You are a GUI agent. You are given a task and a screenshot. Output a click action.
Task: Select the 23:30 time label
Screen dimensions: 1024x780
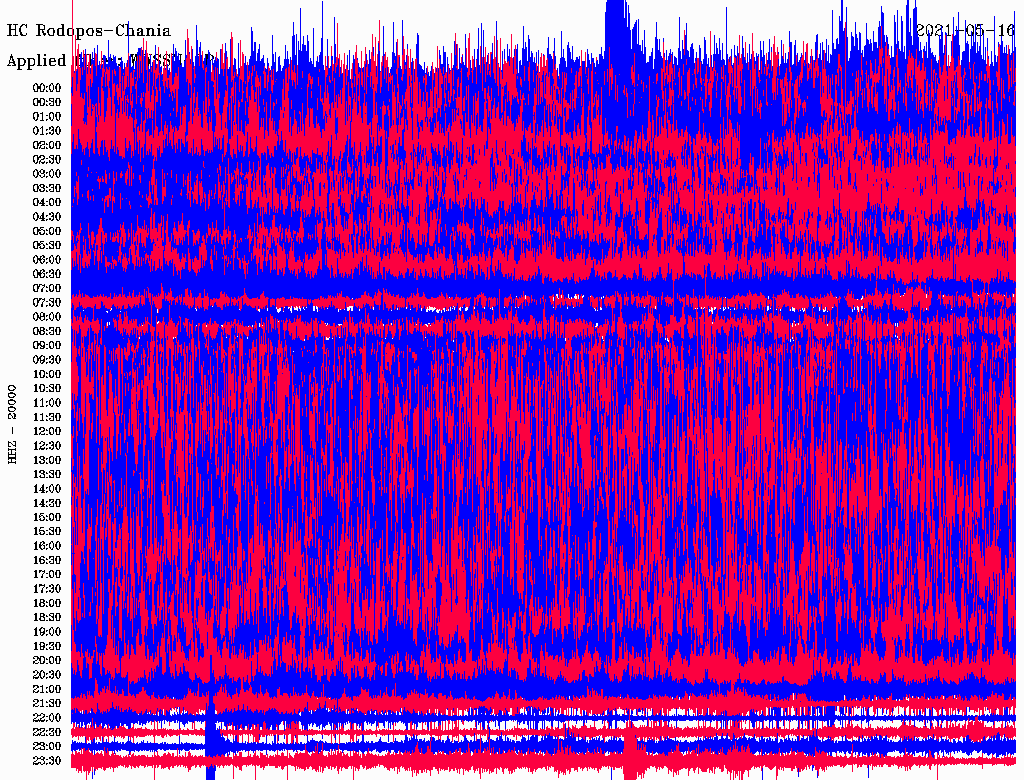[47, 761]
